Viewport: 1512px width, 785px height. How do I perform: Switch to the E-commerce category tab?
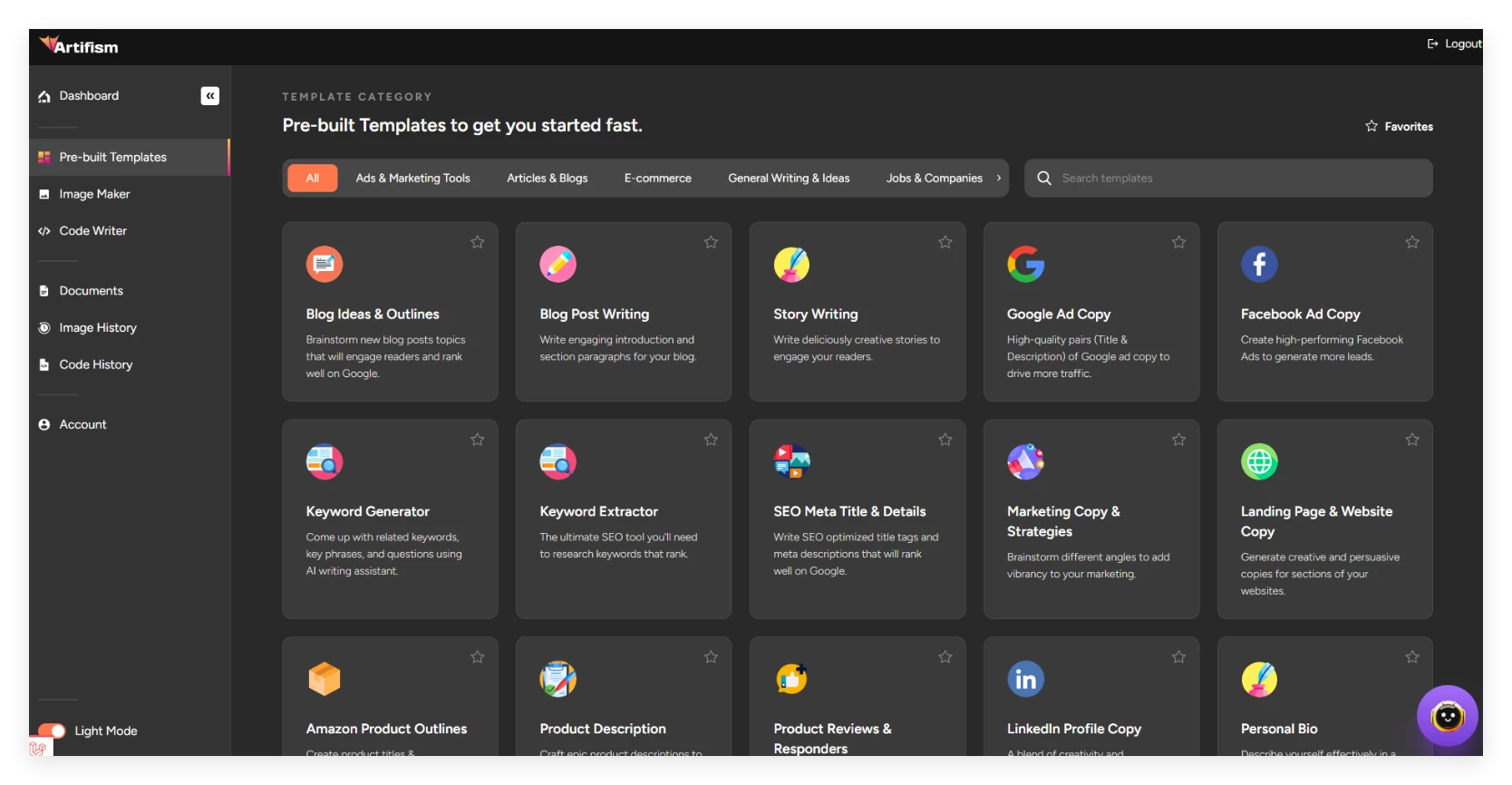pyautogui.click(x=657, y=179)
